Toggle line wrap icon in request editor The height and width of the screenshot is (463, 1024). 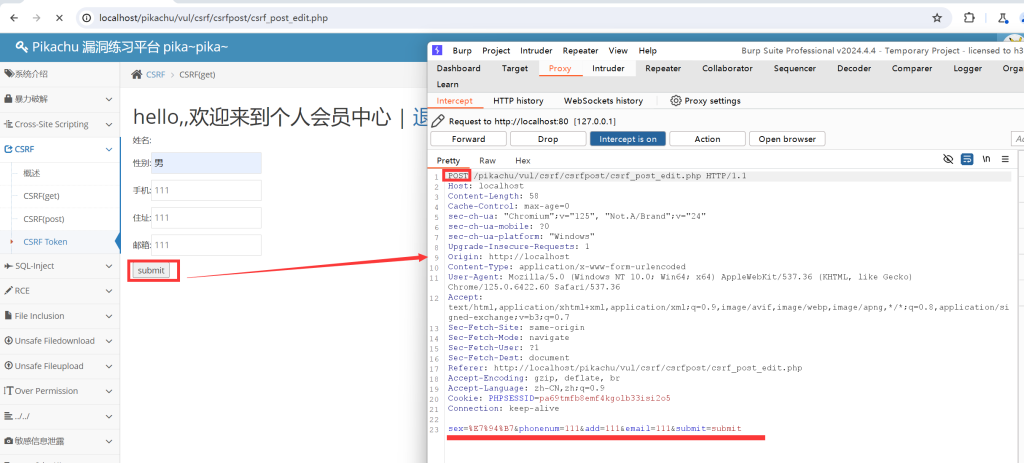click(967, 159)
